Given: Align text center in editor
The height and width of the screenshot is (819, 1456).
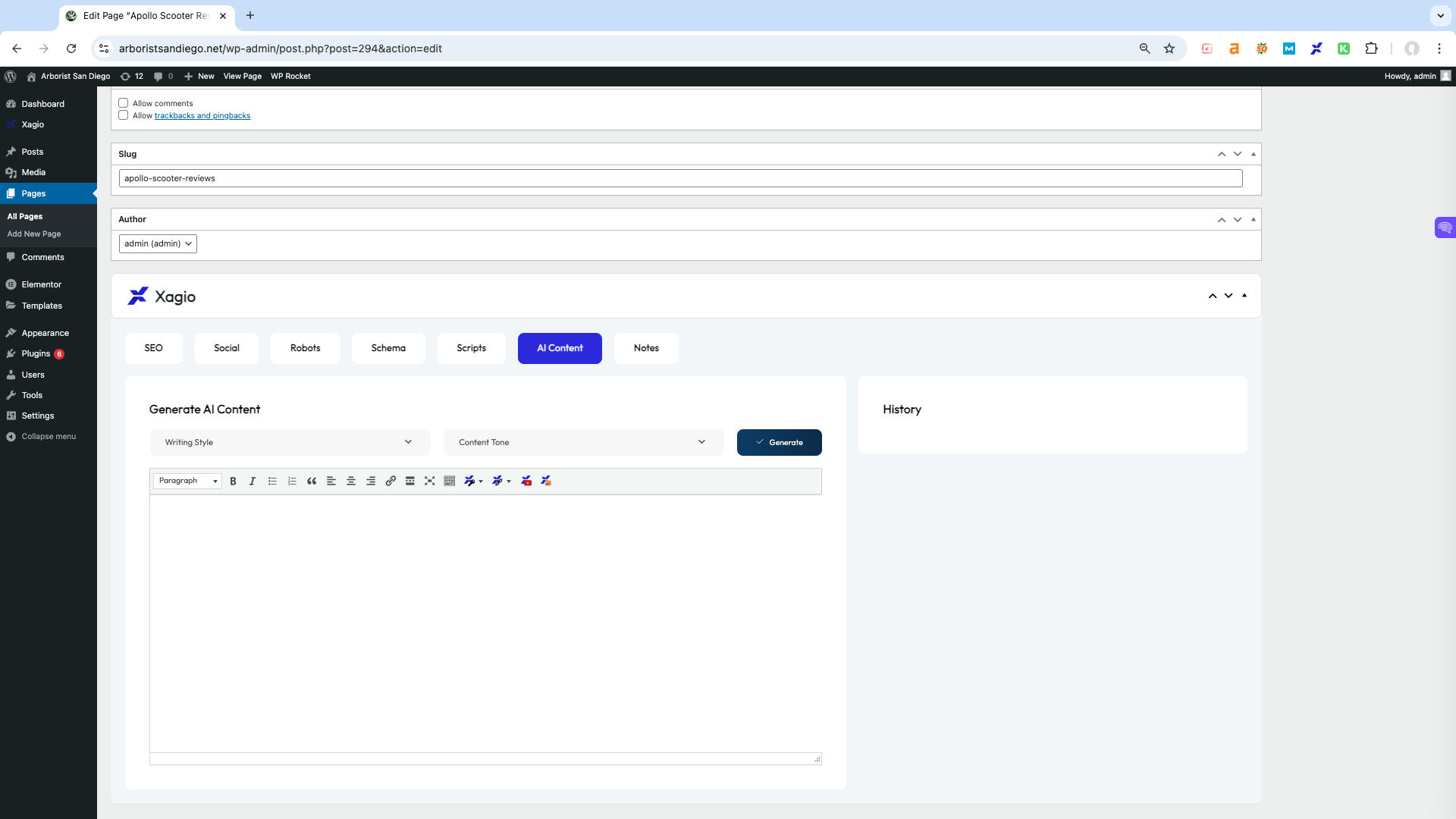Looking at the screenshot, I should 351,481.
